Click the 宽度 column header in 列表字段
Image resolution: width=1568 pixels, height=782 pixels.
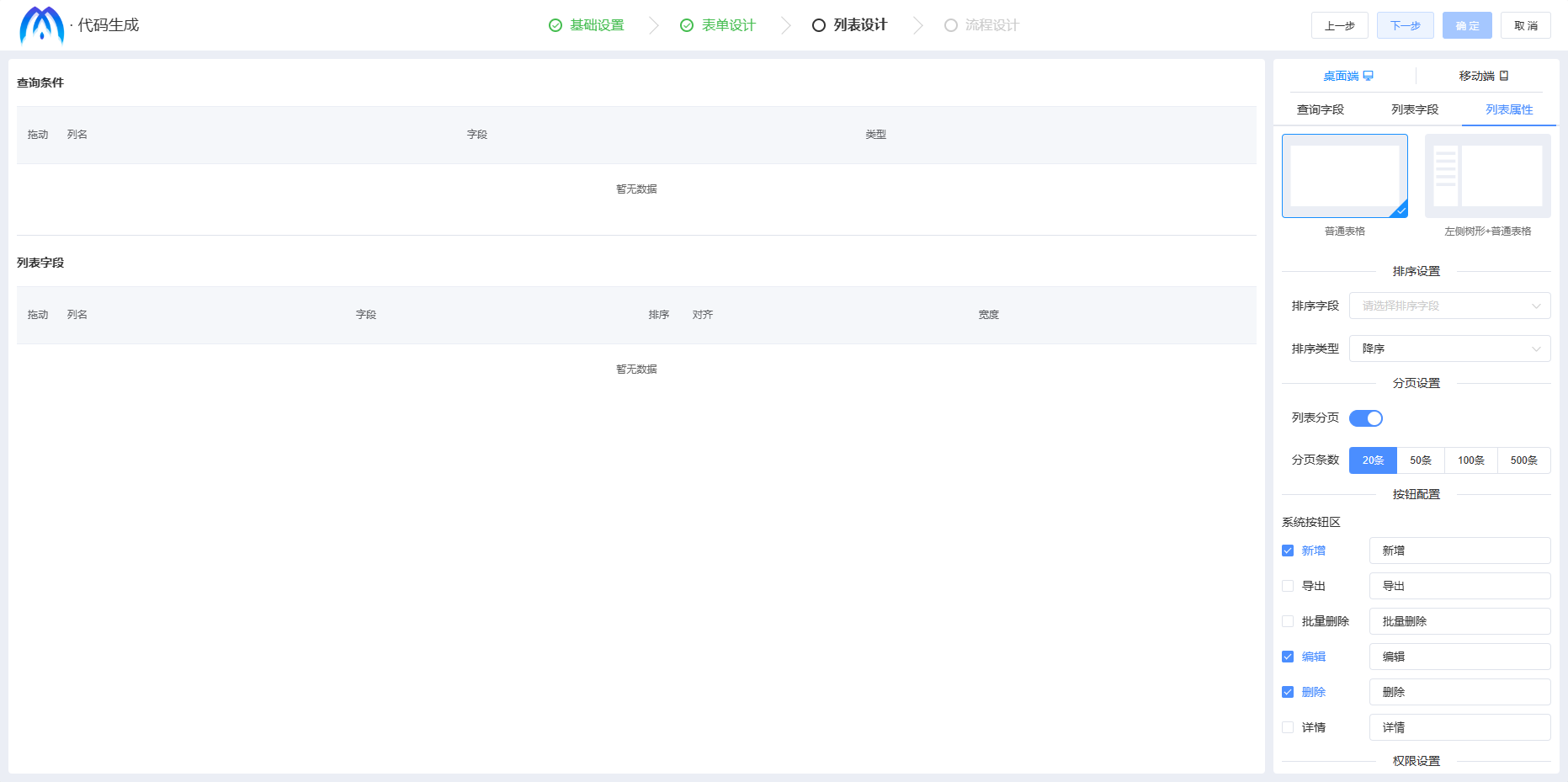click(988, 315)
